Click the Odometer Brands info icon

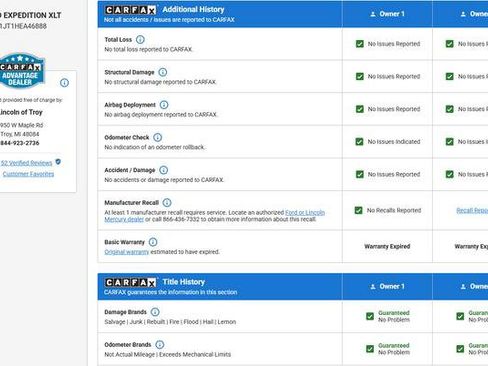(x=160, y=345)
